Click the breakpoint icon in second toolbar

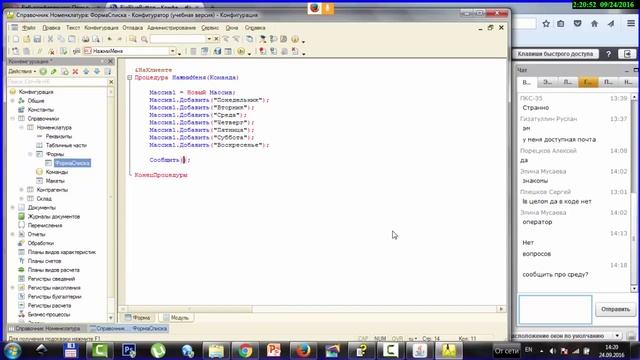(262, 51)
